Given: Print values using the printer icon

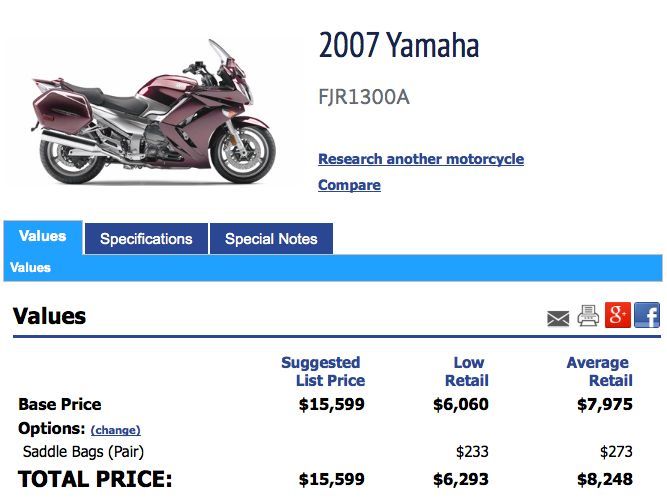Looking at the screenshot, I should (588, 317).
